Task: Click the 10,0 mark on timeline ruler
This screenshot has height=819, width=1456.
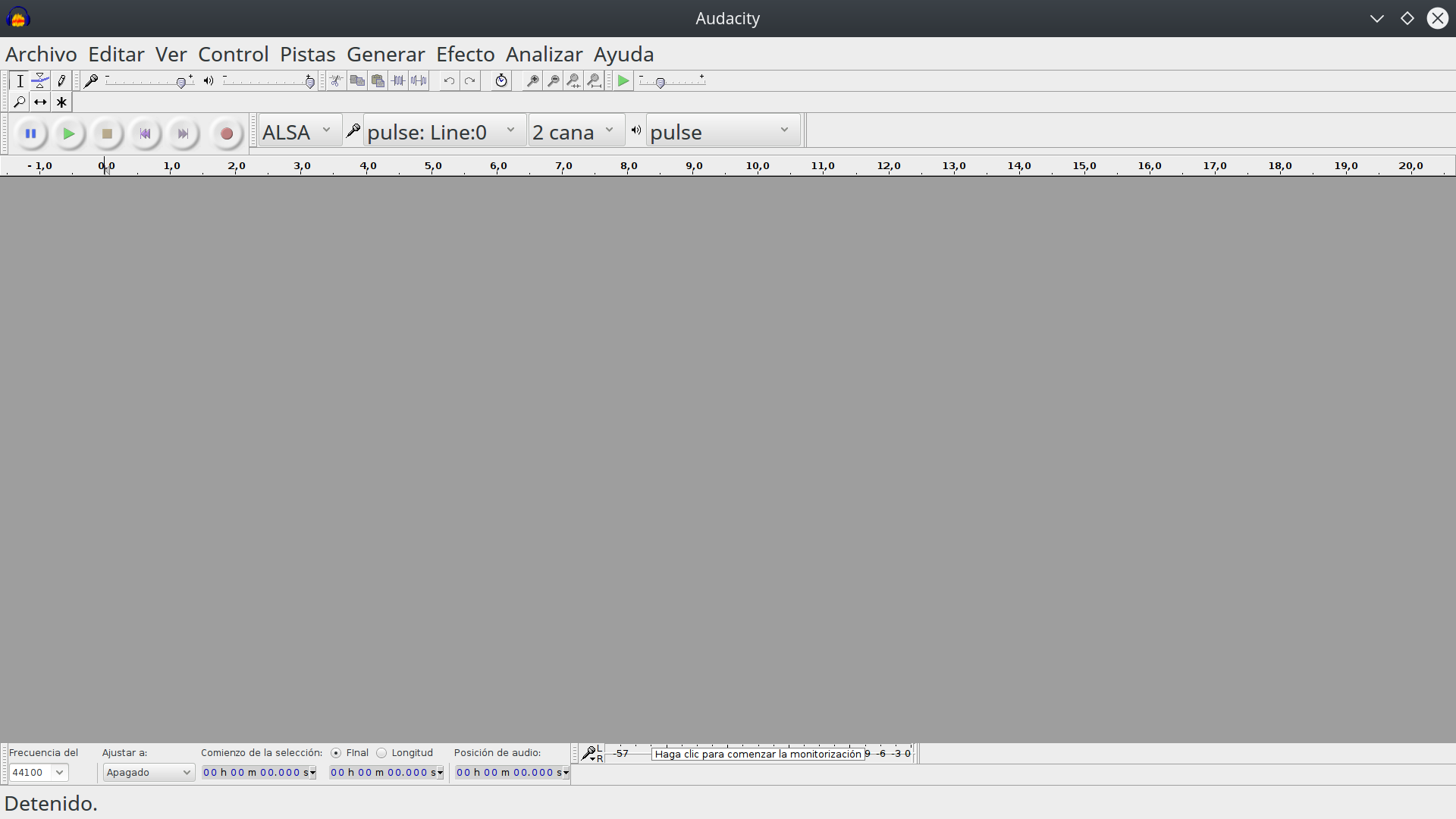Action: coord(758,166)
